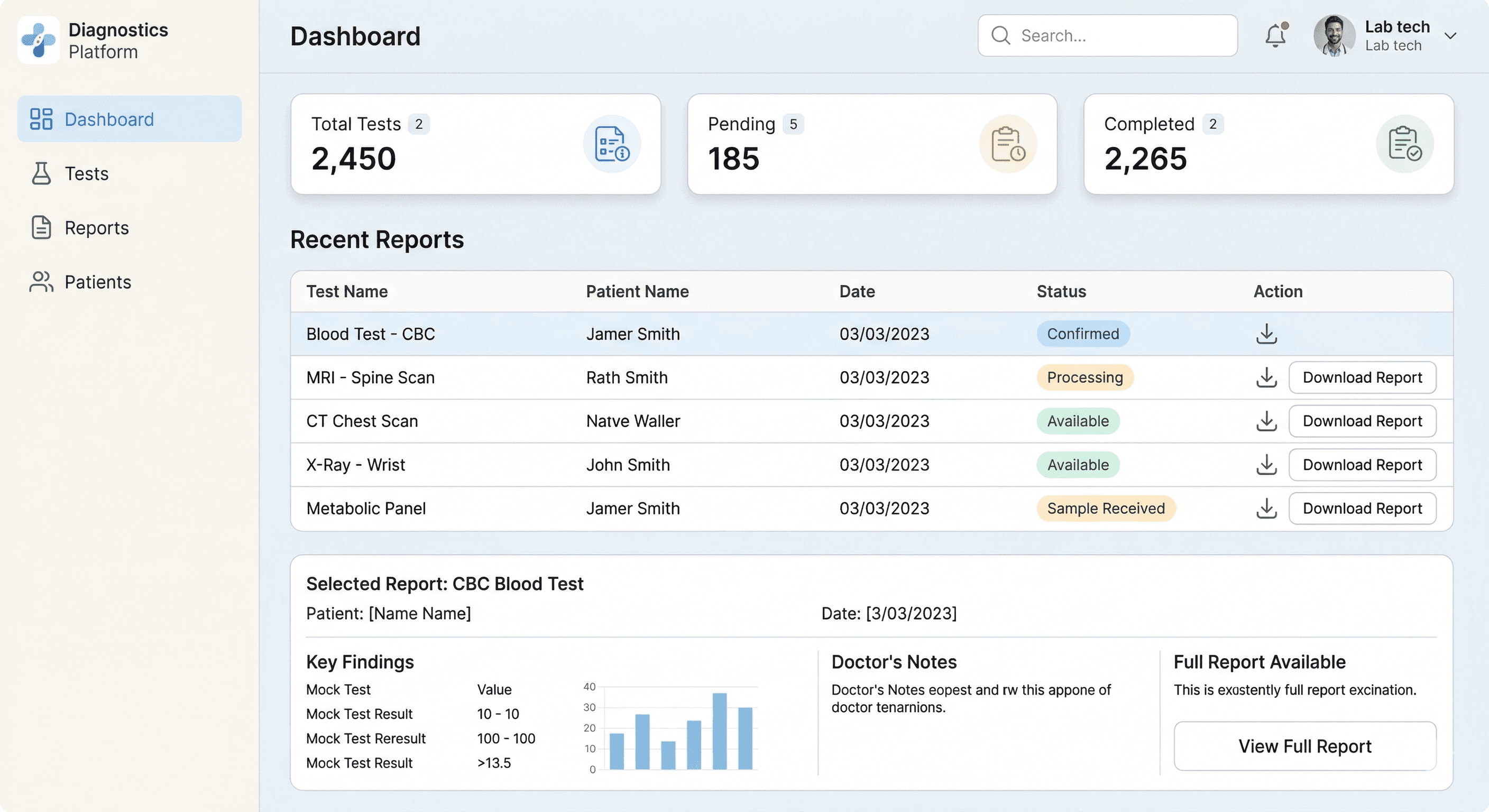
Task: Click the Pending clipboard clock icon
Action: [1007, 144]
